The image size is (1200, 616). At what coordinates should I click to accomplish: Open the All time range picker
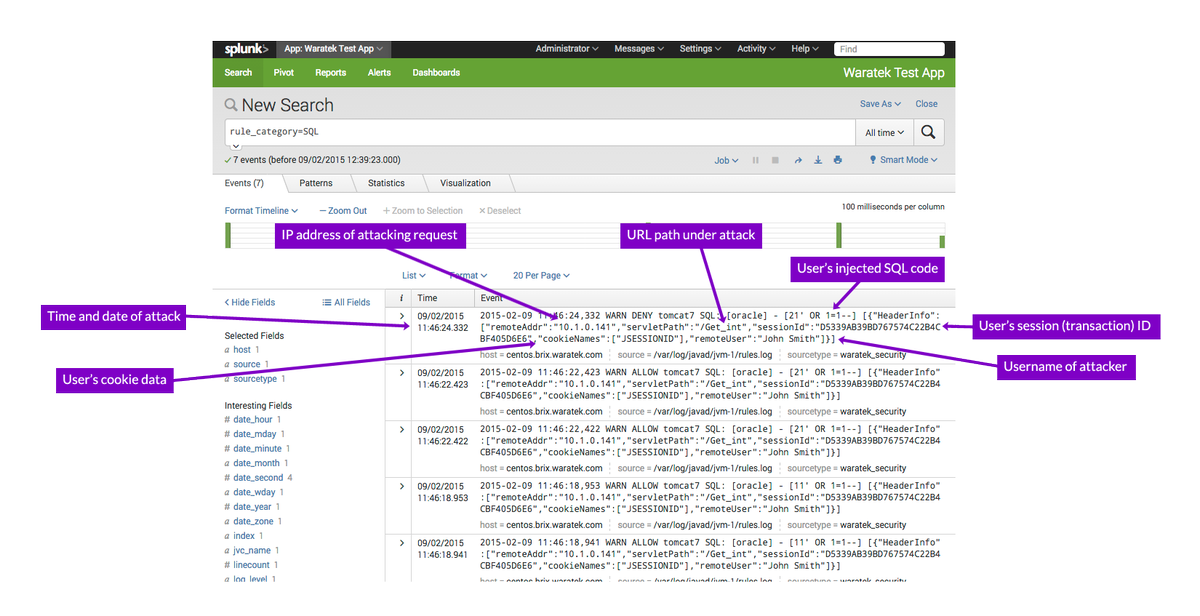(x=885, y=132)
